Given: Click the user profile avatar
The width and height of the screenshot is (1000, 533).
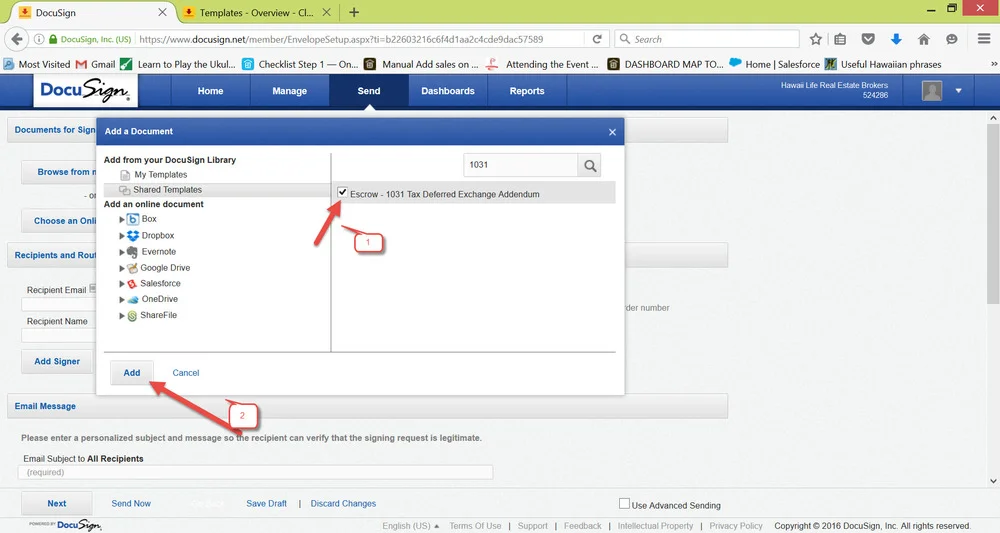Looking at the screenshot, I should click(x=932, y=91).
